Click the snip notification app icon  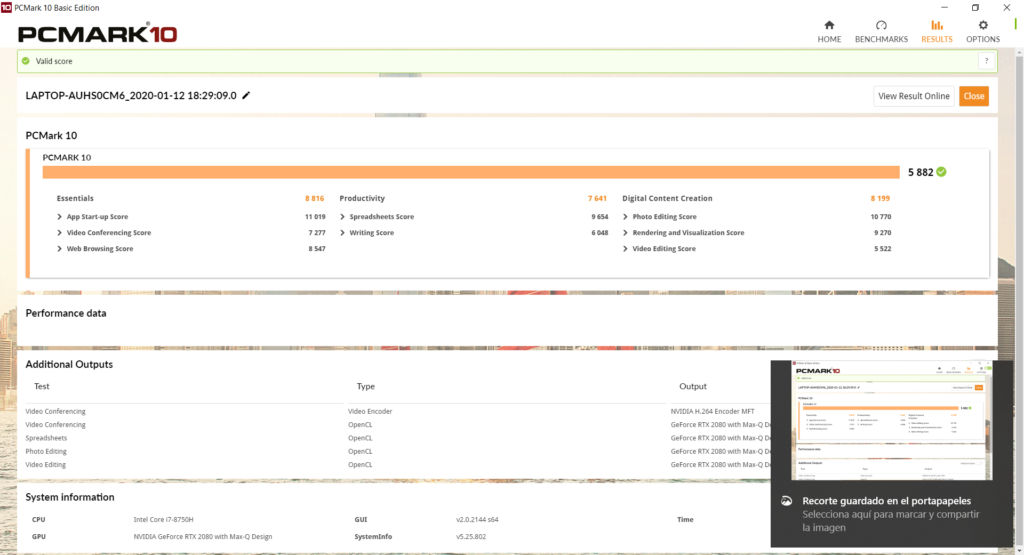786,501
